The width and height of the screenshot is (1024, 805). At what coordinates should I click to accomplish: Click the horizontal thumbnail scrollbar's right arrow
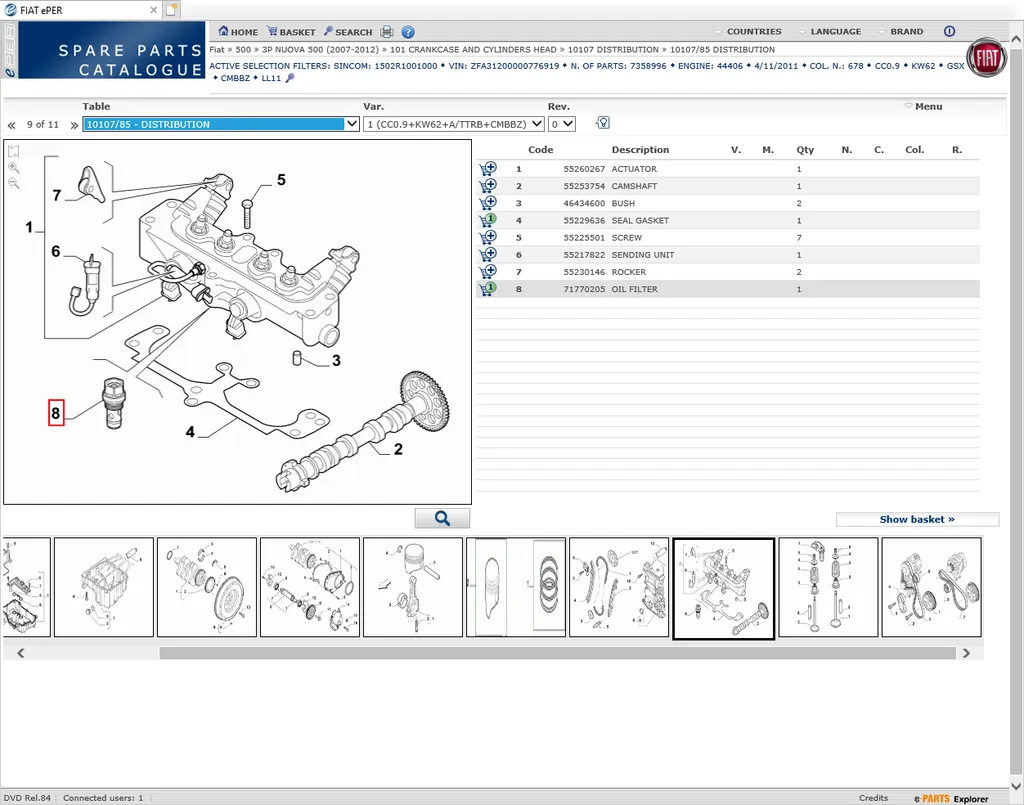coord(966,653)
